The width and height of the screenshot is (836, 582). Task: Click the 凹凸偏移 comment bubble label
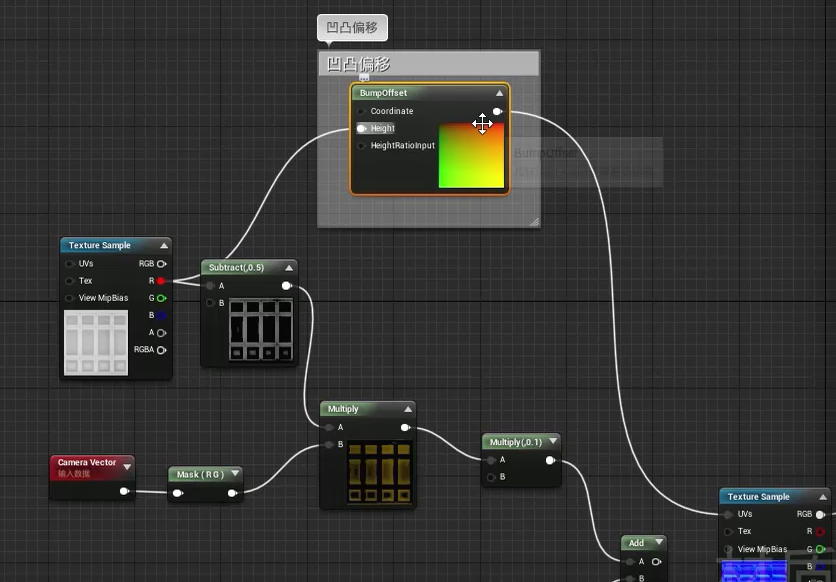(352, 27)
